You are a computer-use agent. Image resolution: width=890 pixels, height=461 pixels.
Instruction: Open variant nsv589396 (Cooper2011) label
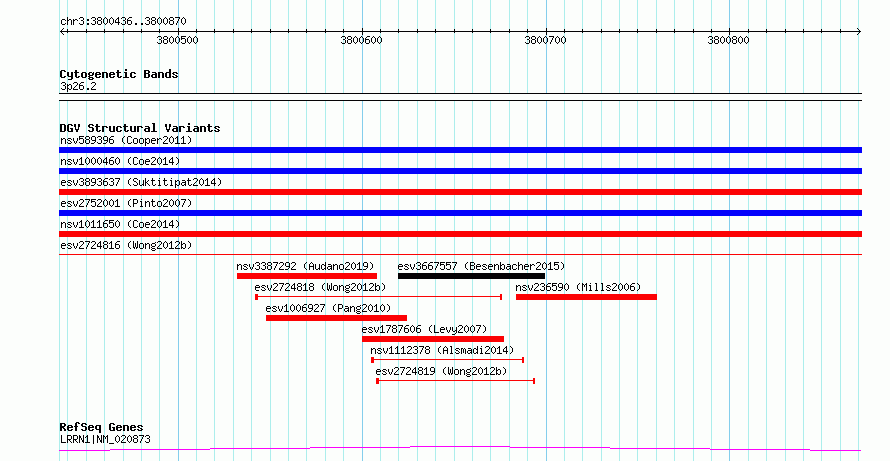click(x=126, y=140)
